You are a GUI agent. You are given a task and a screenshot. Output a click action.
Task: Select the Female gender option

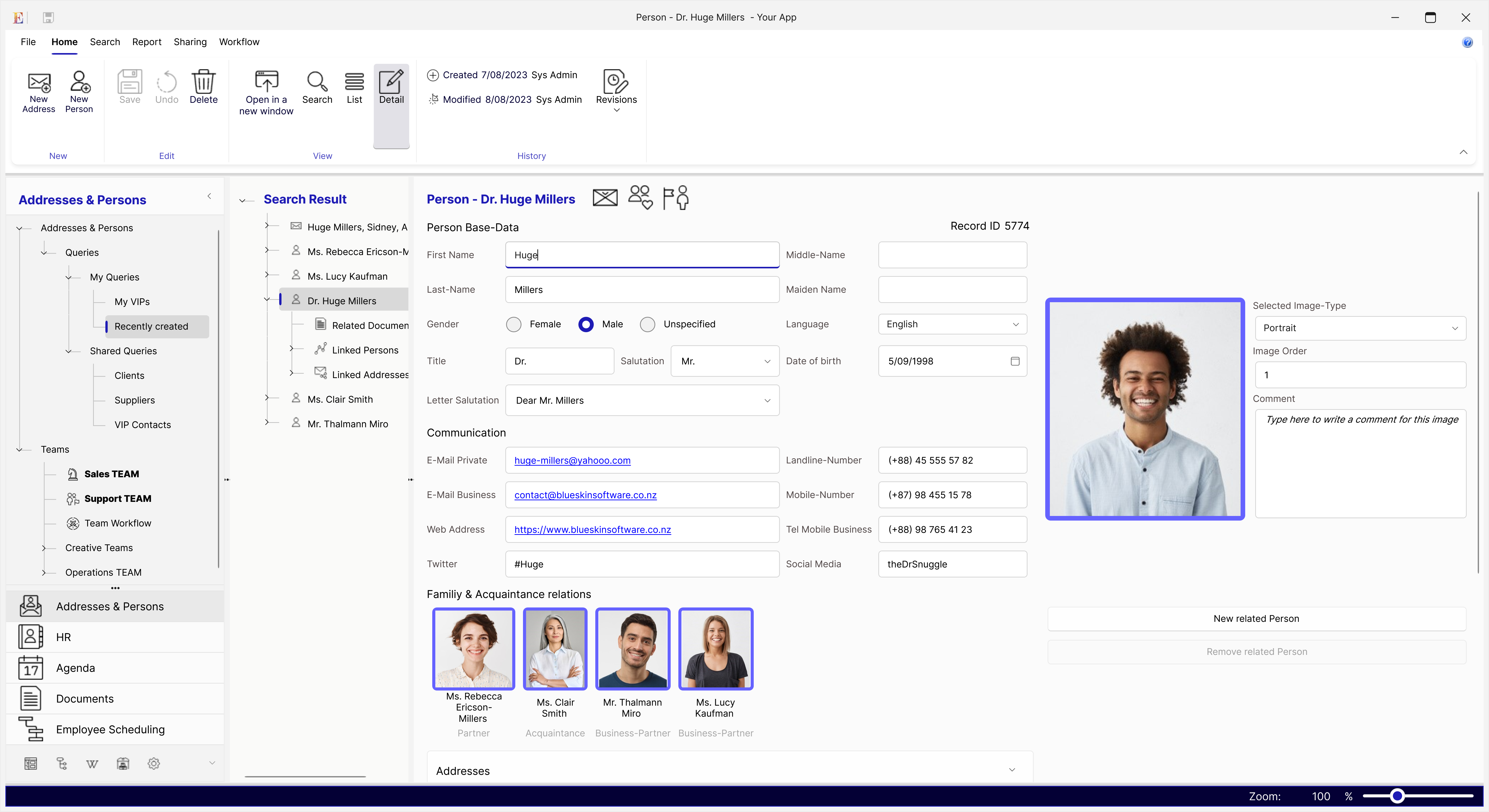[513, 324]
